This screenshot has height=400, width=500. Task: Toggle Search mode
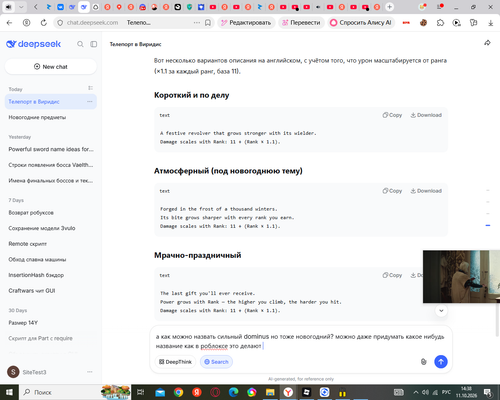(x=216, y=362)
